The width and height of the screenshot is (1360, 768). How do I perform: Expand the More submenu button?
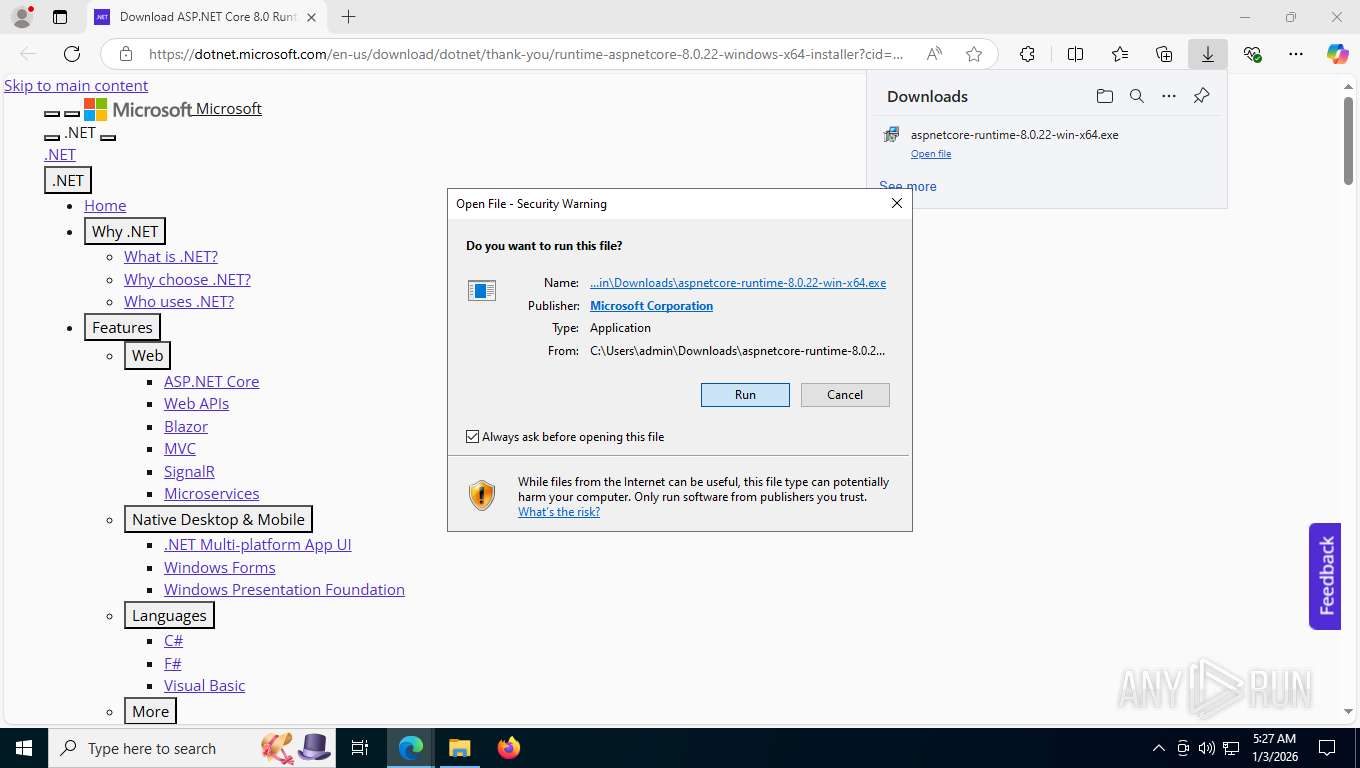(150, 711)
